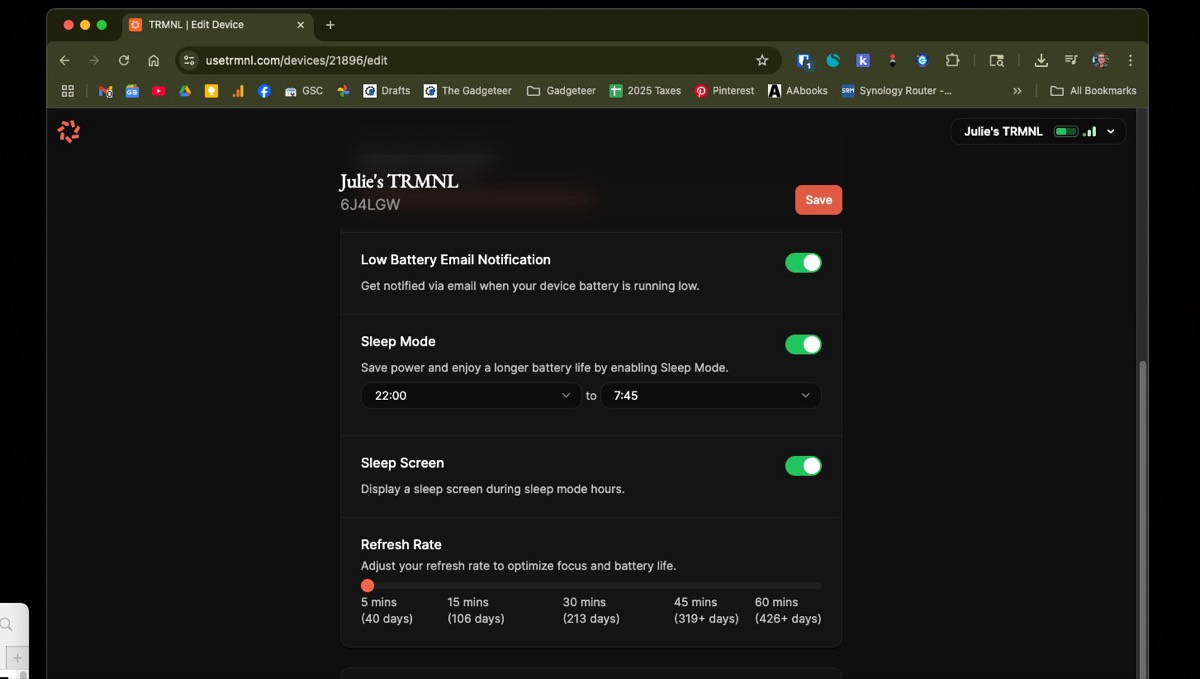1200x679 pixels.
Task: Turn off Sleep Mode toggle
Action: 803,345
